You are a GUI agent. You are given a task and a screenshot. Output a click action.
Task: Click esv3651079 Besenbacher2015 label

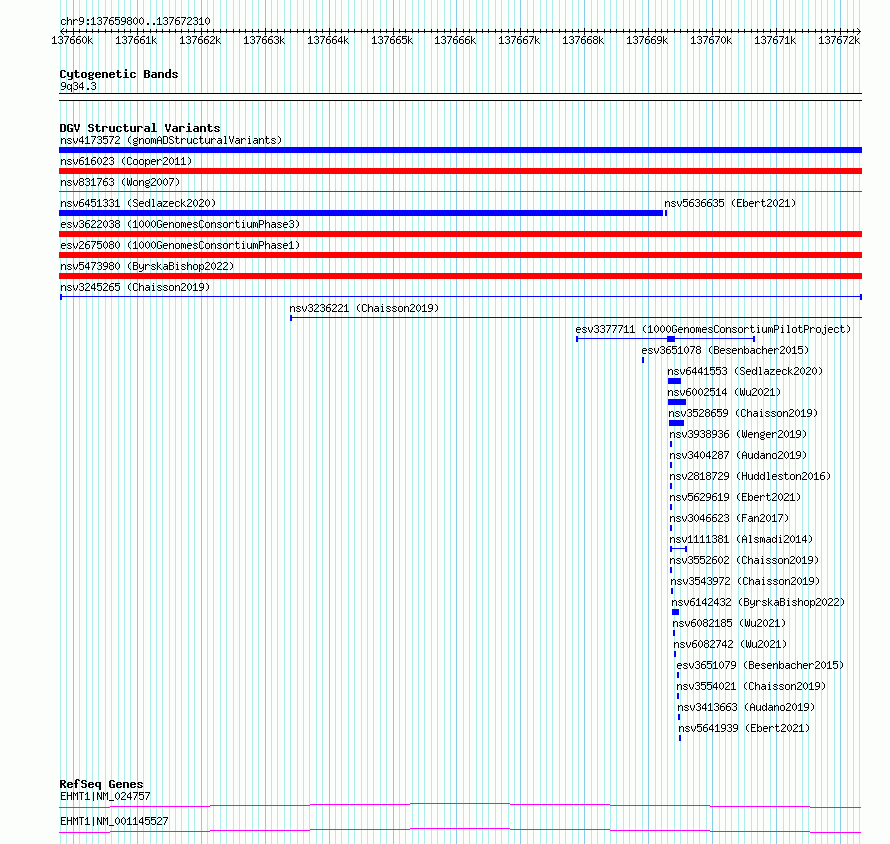(761, 665)
